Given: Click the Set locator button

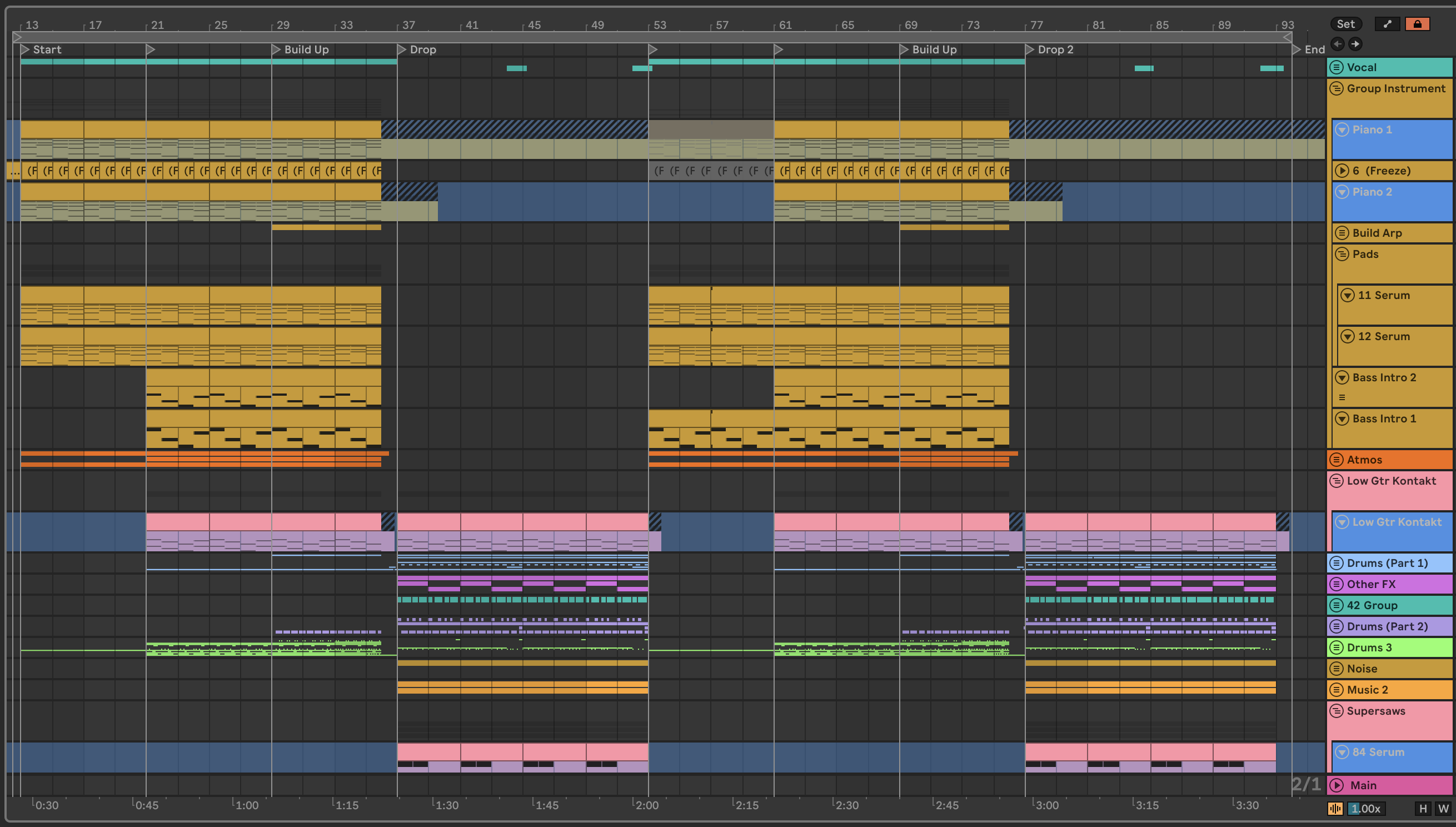Looking at the screenshot, I should click(1346, 24).
